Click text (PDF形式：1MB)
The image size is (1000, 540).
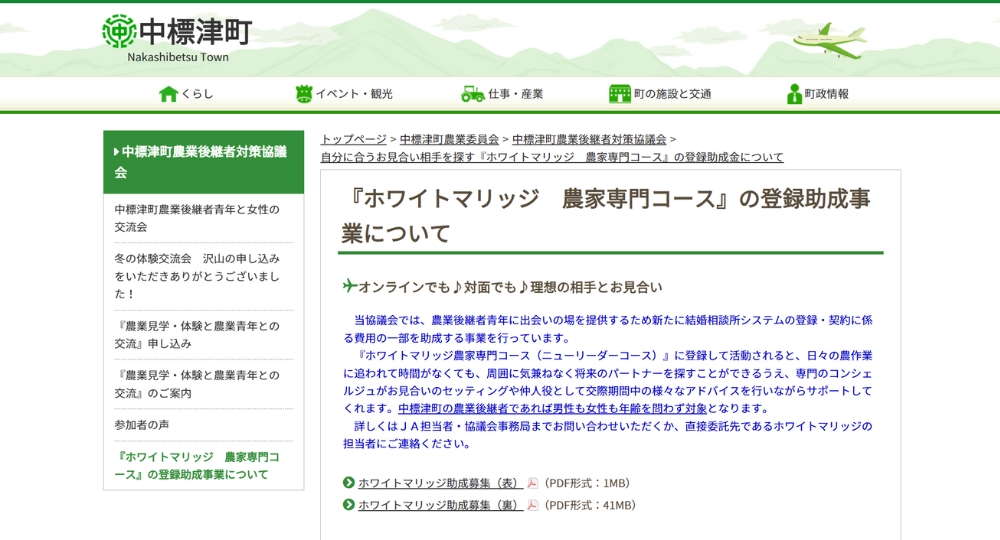587,483
